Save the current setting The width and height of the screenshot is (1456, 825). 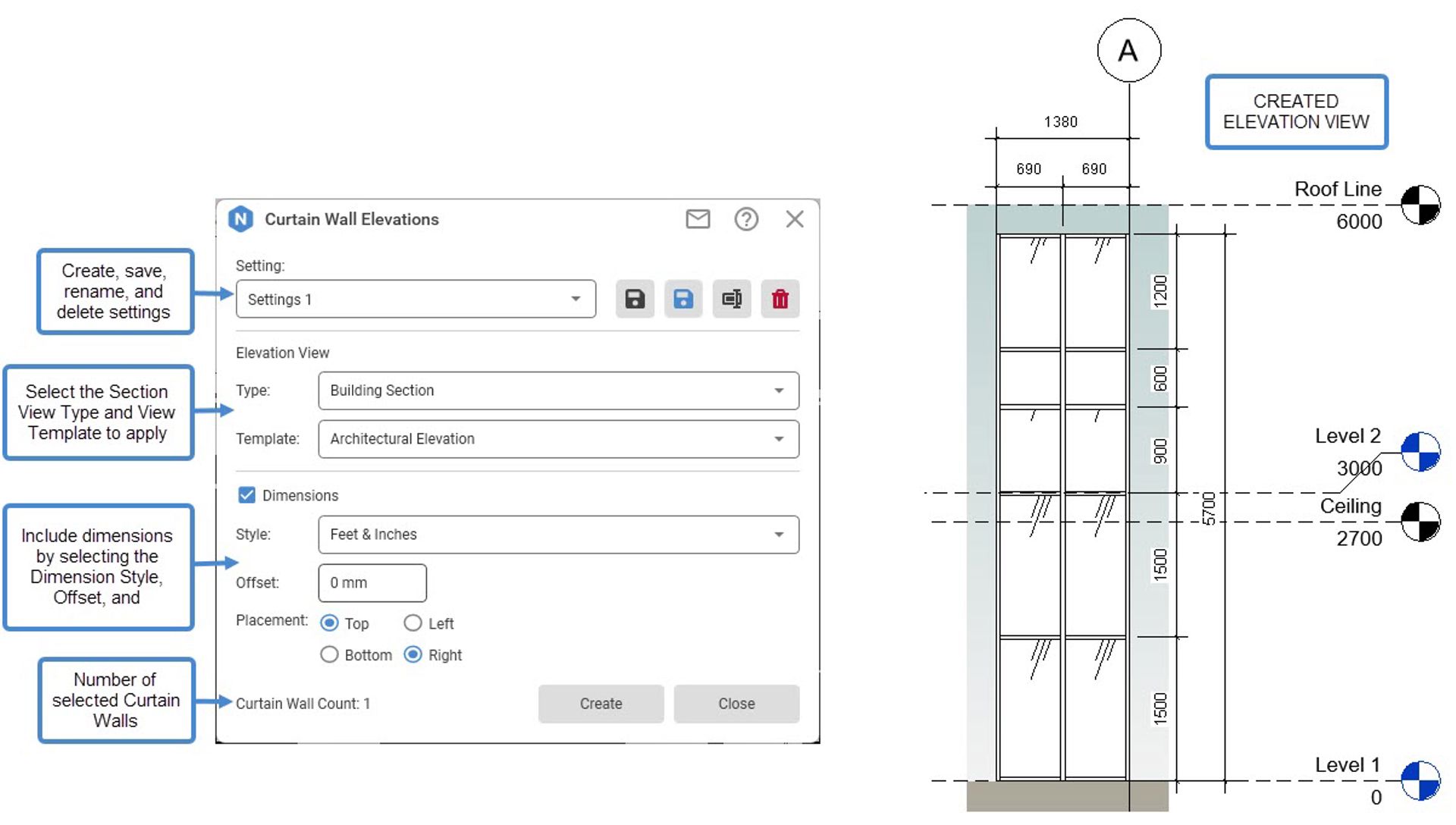pos(634,299)
